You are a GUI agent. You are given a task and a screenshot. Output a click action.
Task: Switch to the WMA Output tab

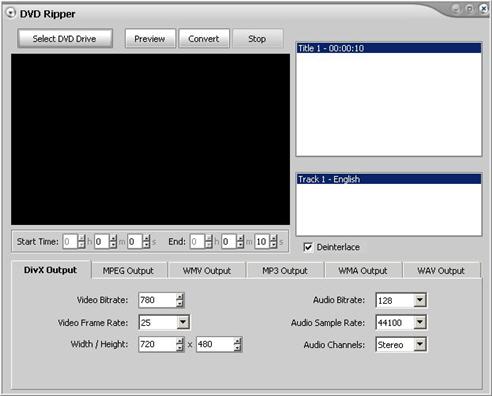pyautogui.click(x=363, y=271)
